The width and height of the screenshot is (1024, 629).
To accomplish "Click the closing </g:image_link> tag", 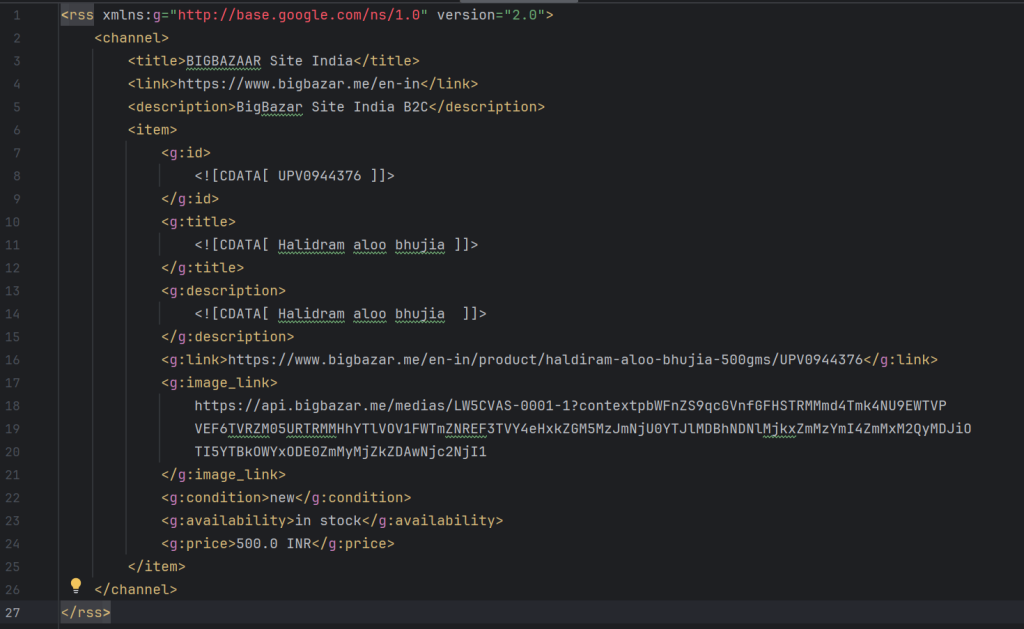I will point(223,475).
